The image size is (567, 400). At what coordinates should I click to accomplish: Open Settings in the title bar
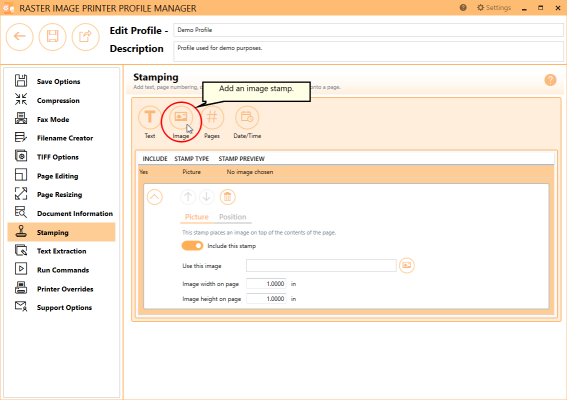[494, 8]
